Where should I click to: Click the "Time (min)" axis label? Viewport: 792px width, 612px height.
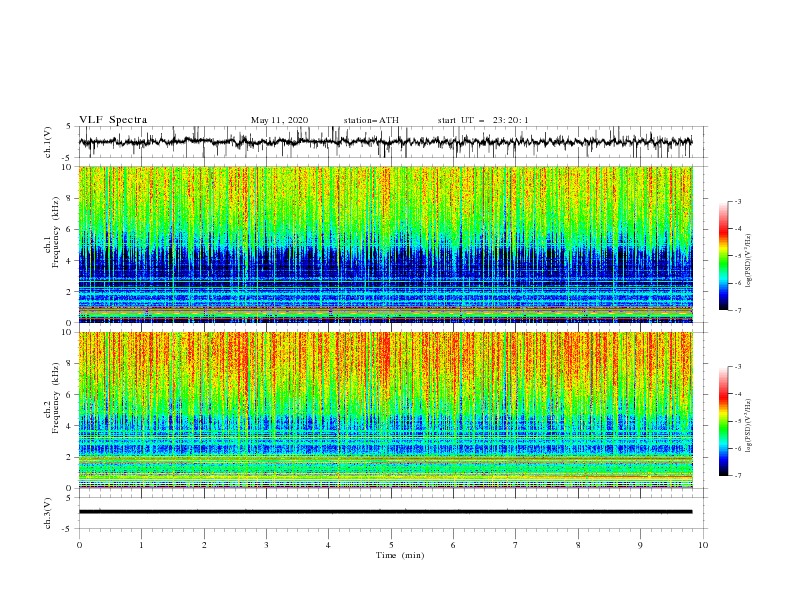(x=400, y=555)
